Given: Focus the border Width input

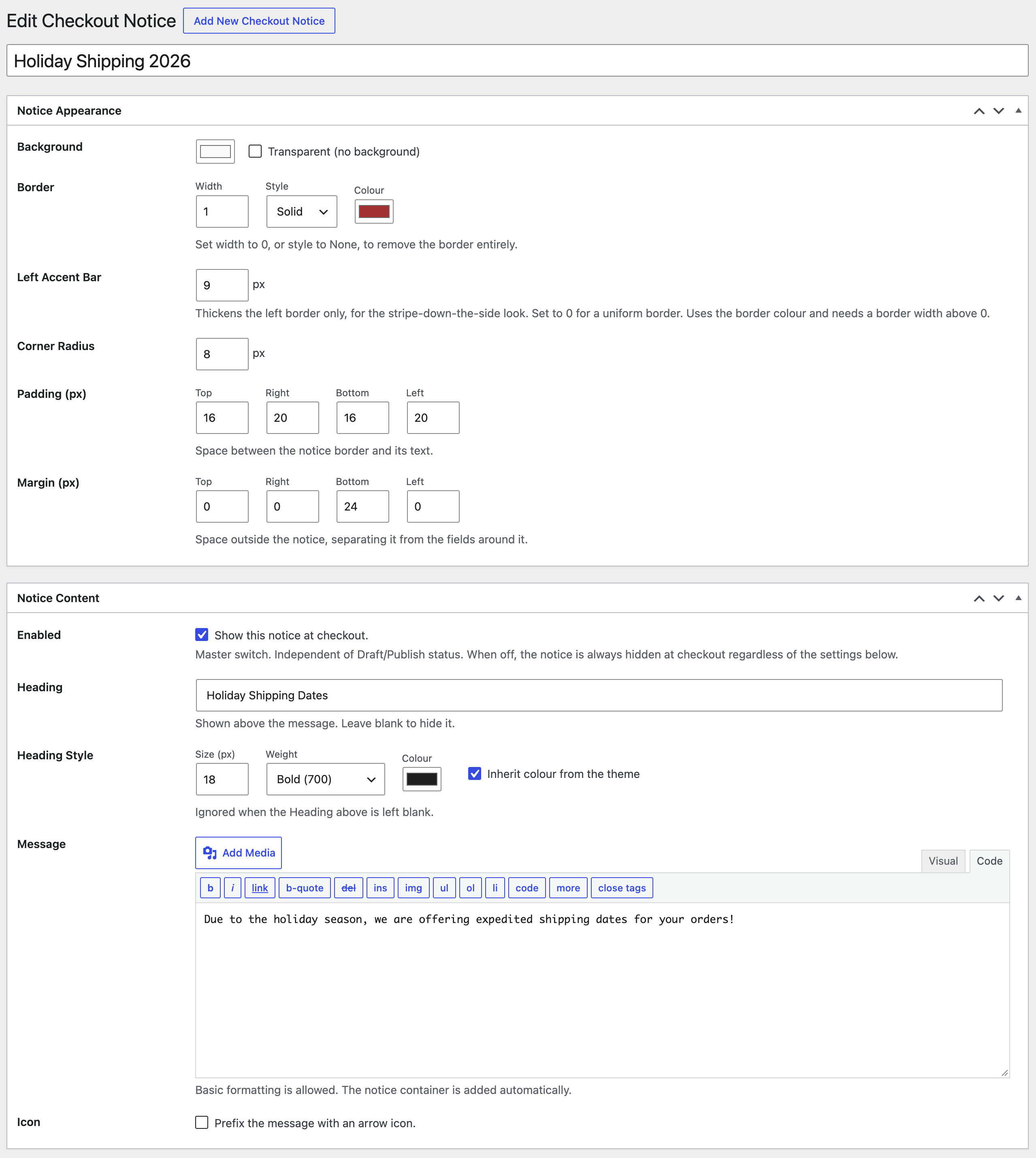Looking at the screenshot, I should (x=222, y=212).
